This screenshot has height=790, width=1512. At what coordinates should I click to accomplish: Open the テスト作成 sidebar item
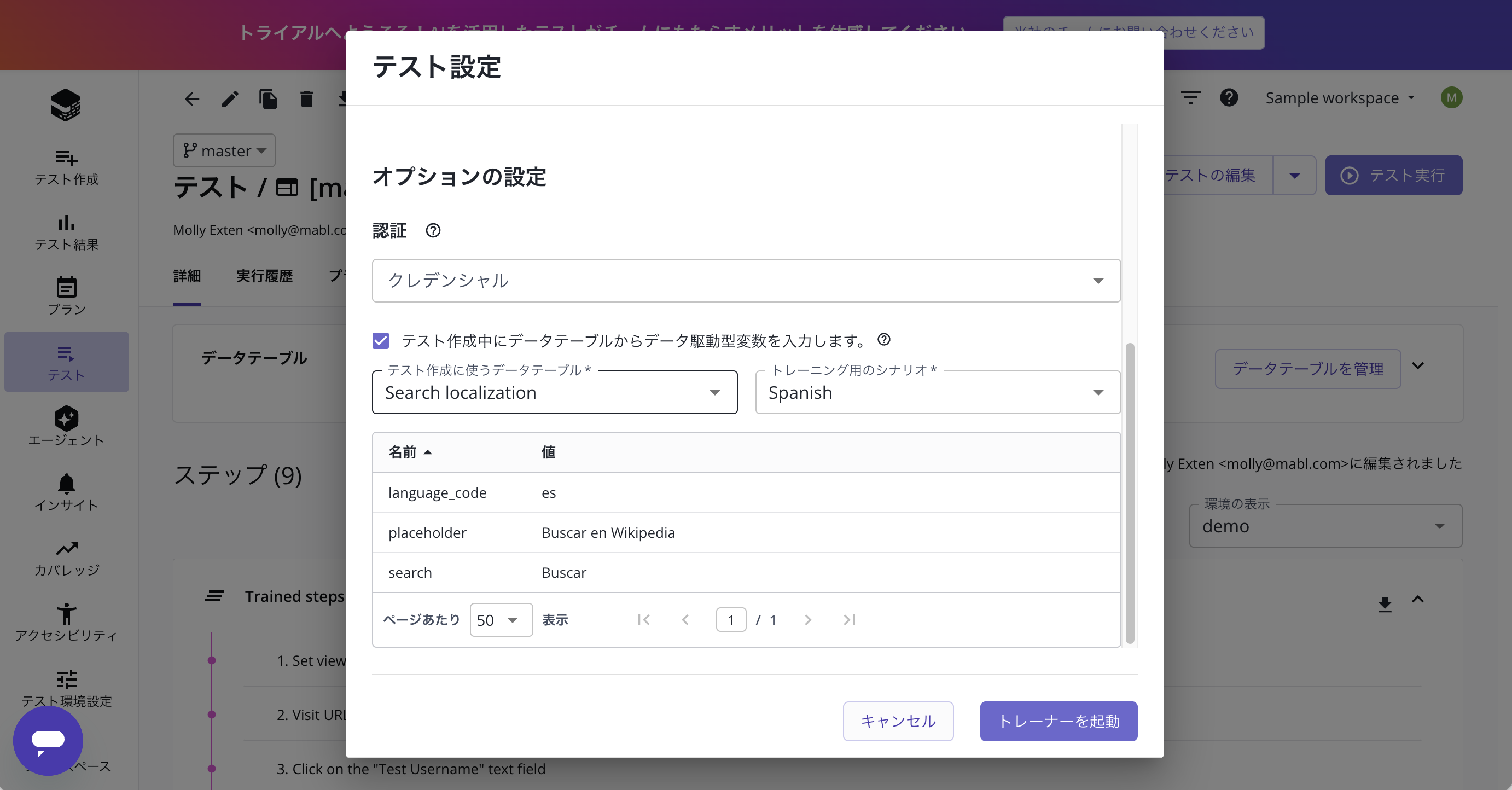66,167
